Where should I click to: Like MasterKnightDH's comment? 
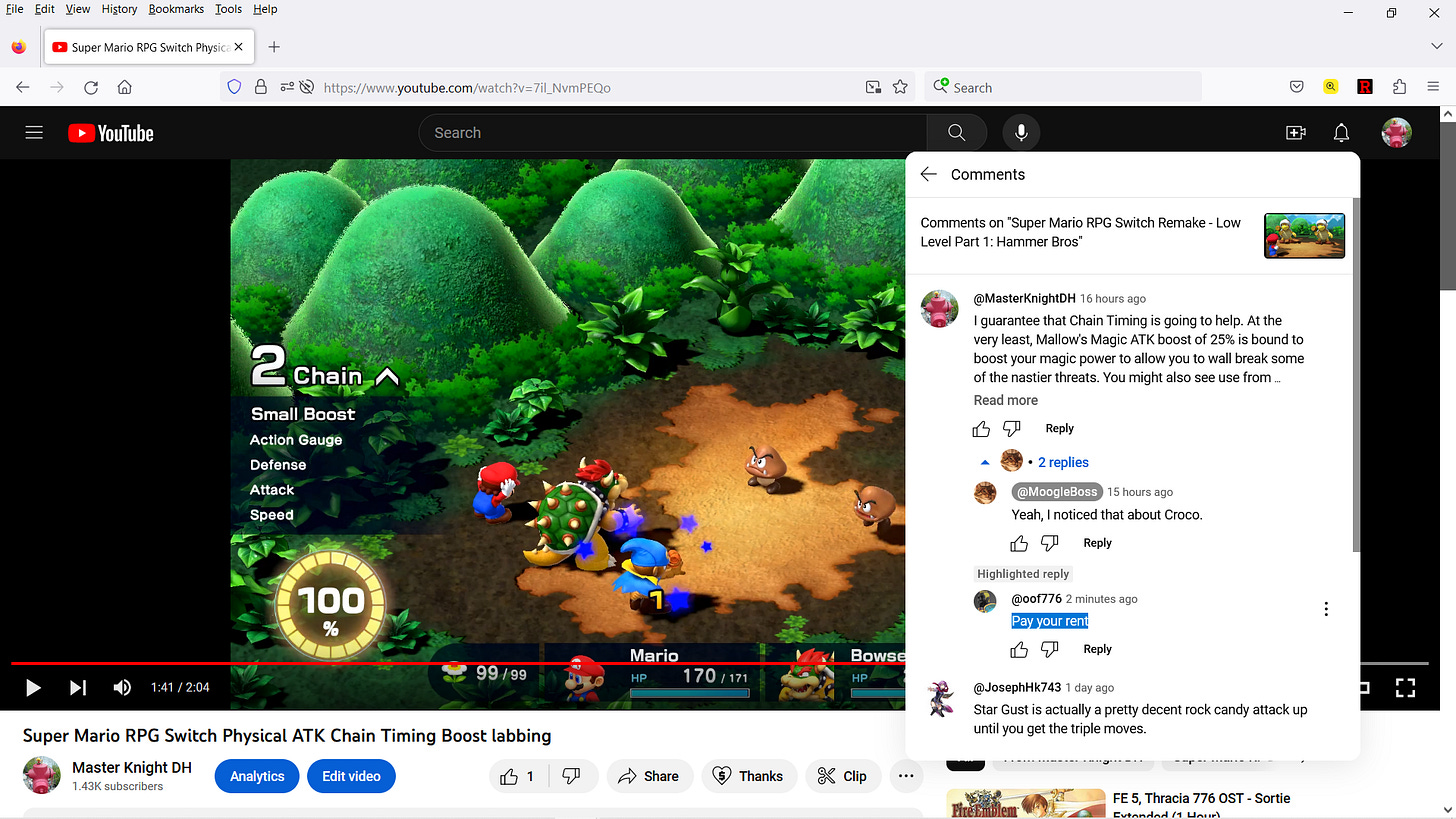[x=981, y=429]
